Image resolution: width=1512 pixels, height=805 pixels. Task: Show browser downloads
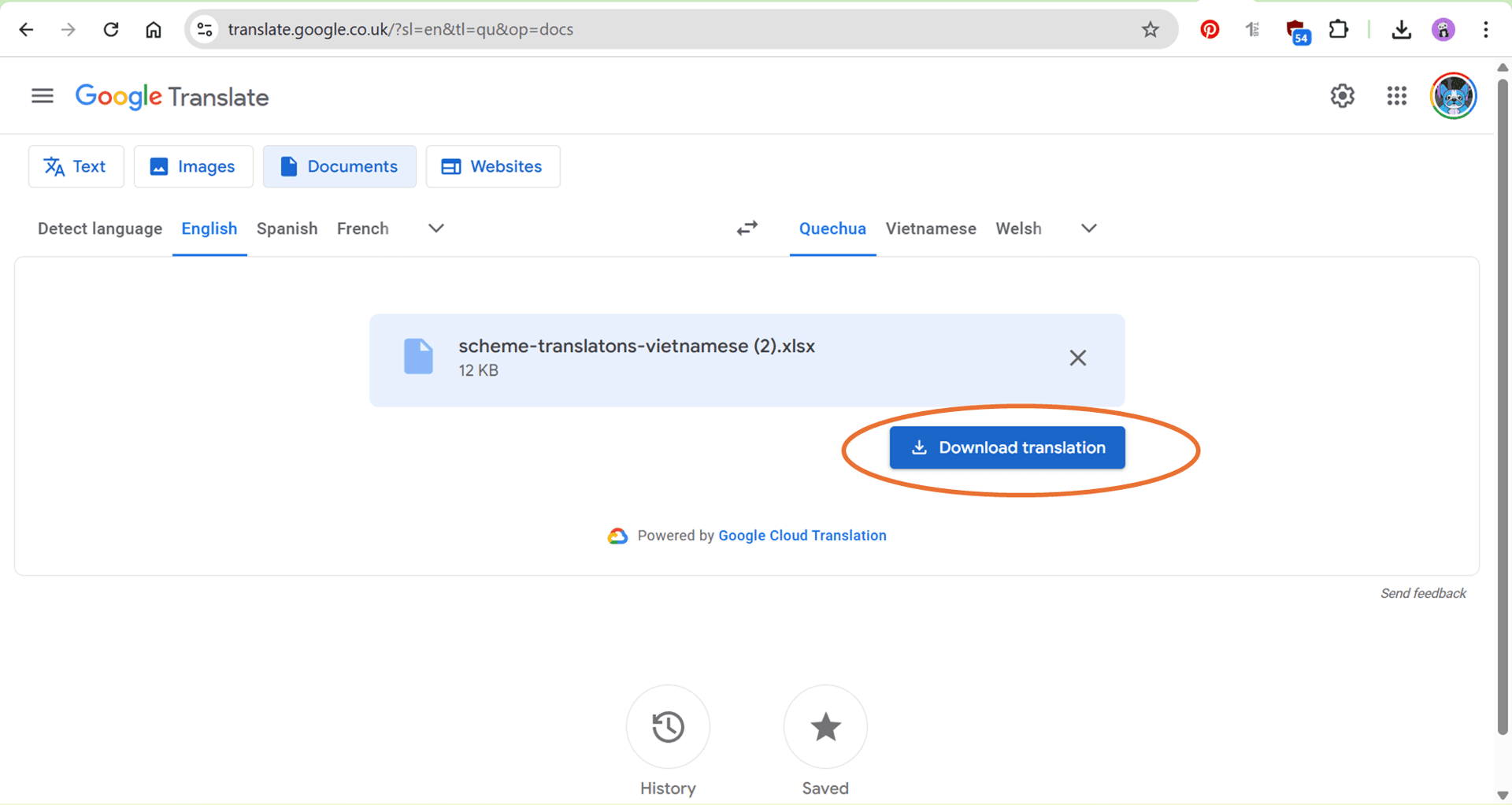pyautogui.click(x=1401, y=30)
